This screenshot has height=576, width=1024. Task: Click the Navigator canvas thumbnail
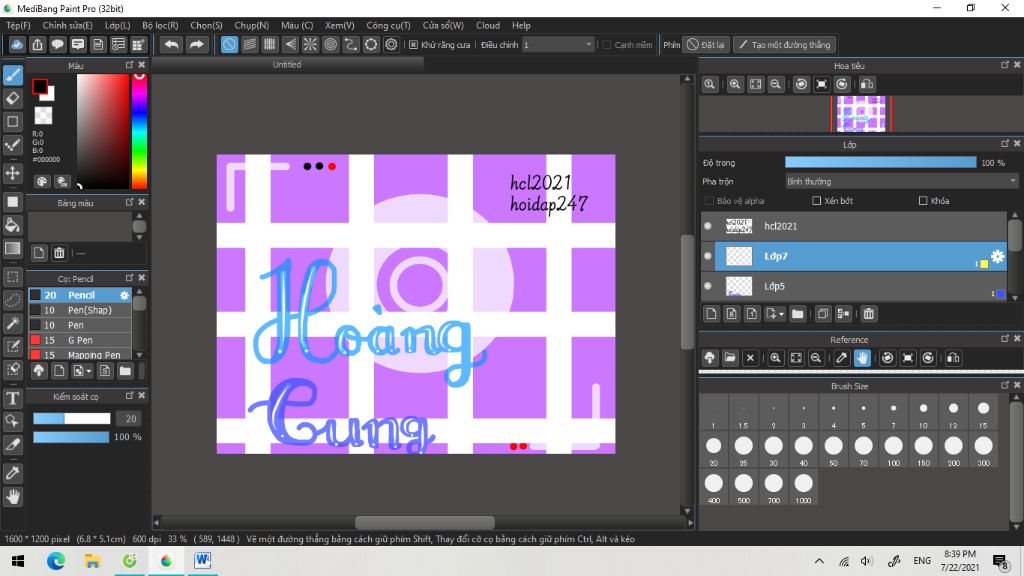tap(861, 114)
